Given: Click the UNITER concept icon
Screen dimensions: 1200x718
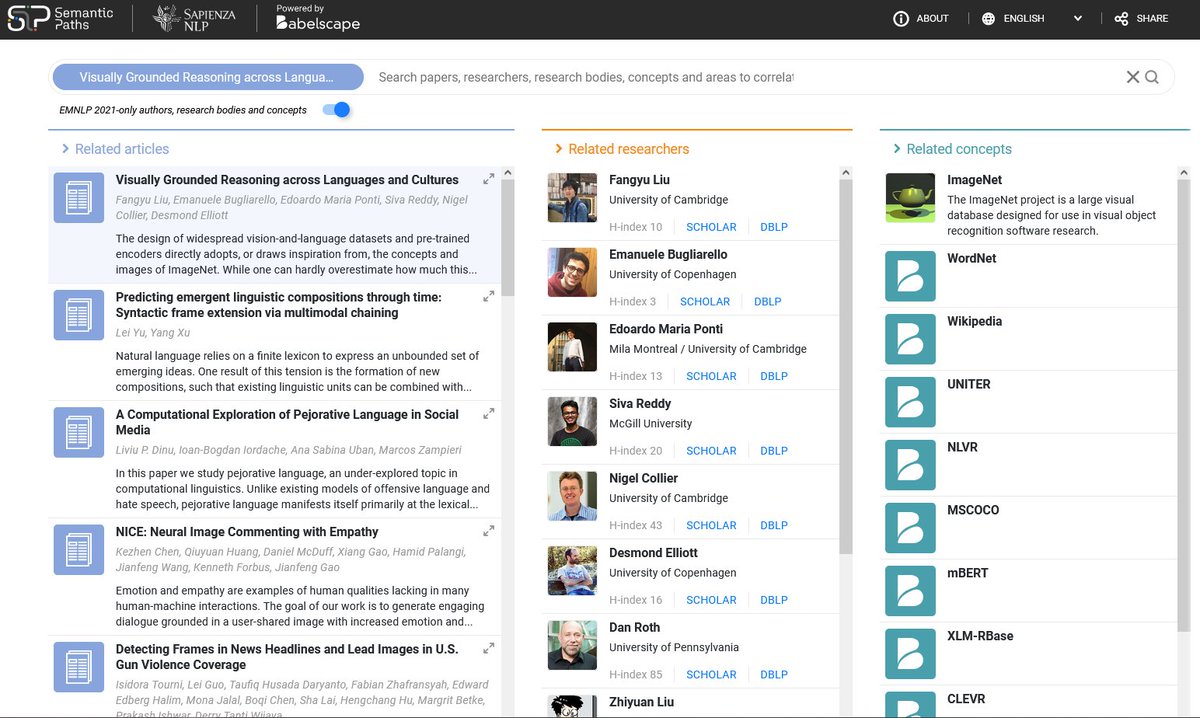Looking at the screenshot, I should (x=910, y=402).
